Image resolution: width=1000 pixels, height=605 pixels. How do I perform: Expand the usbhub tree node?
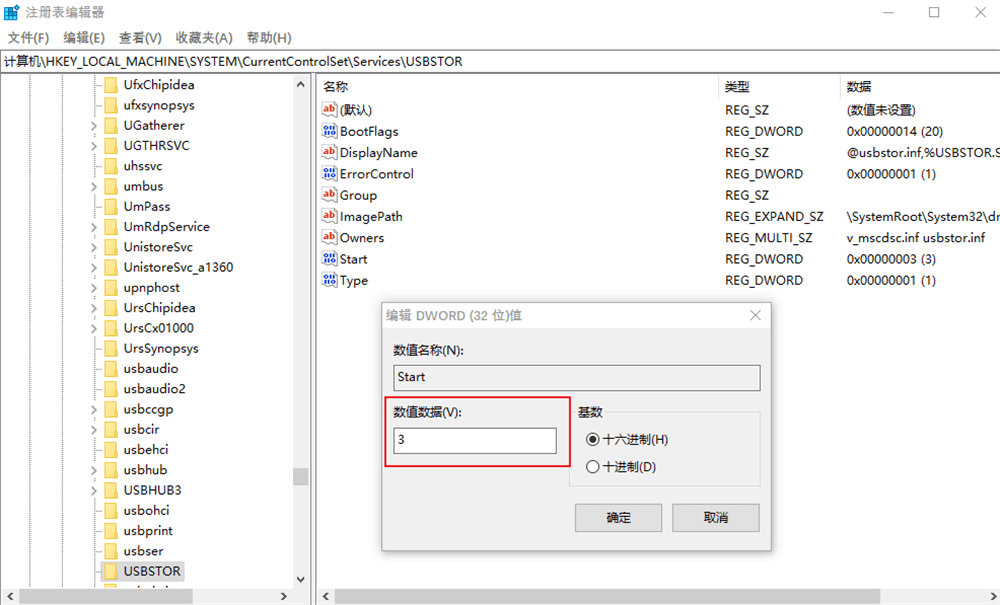click(93, 470)
